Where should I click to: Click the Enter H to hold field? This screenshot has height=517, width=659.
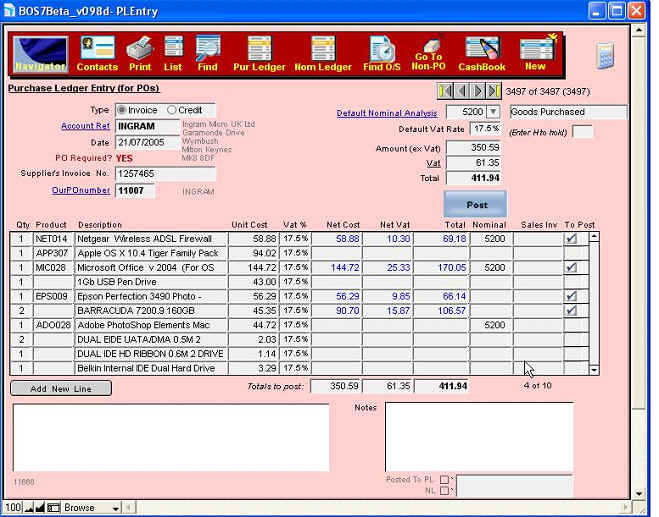[582, 132]
